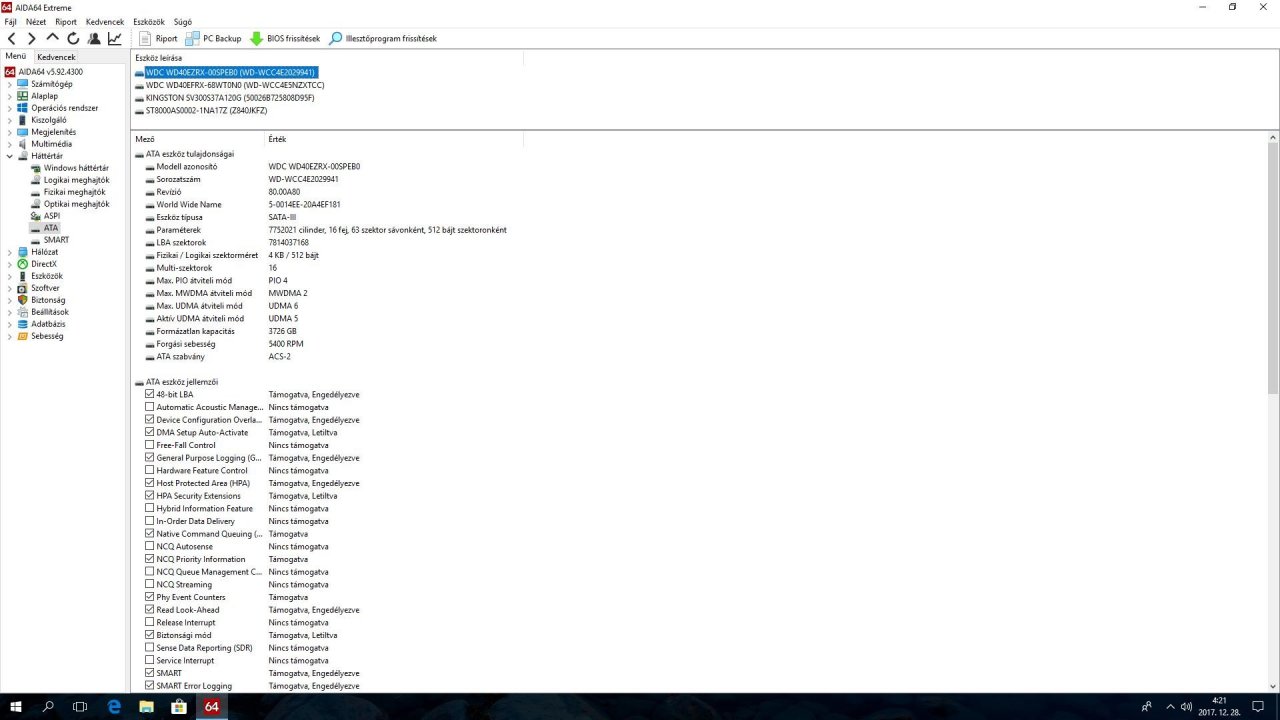Open the Súgó menu

point(183,21)
